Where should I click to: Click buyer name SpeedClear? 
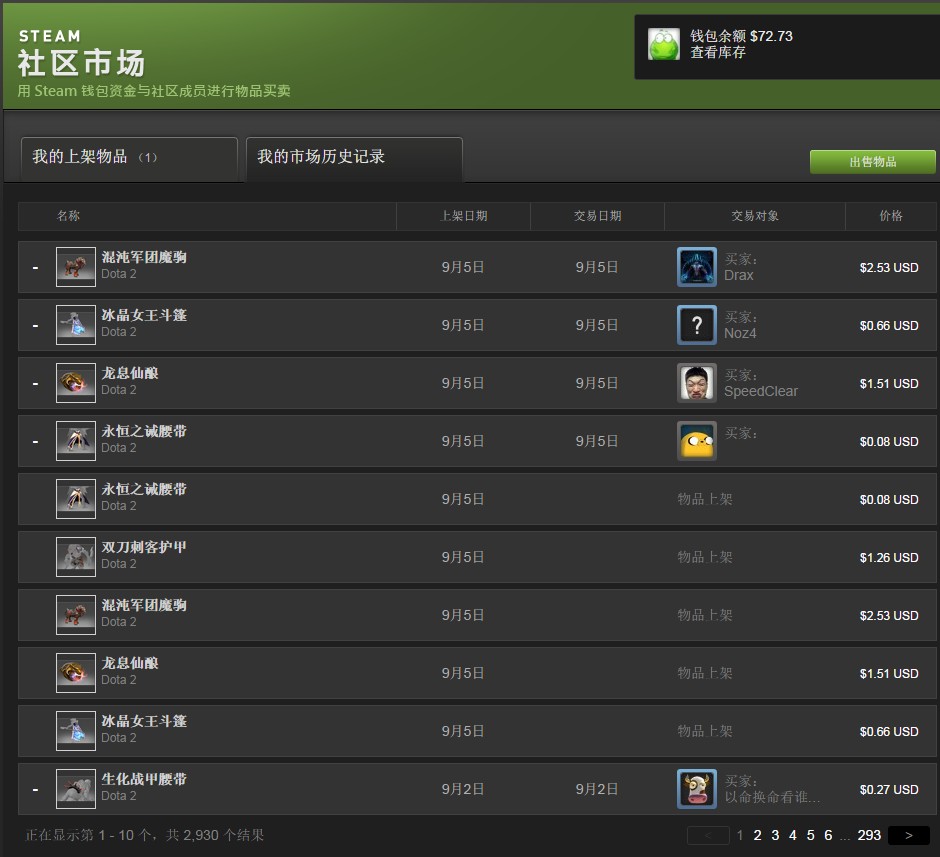click(x=761, y=391)
